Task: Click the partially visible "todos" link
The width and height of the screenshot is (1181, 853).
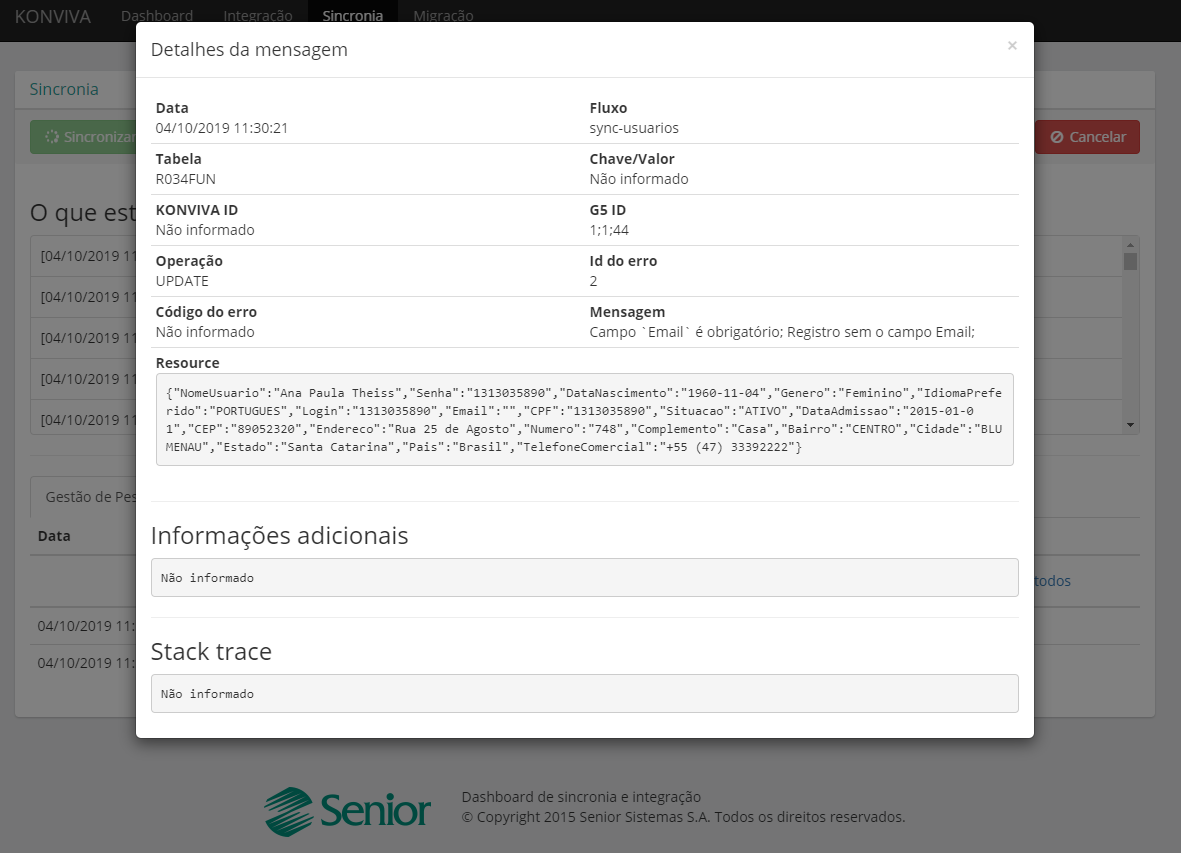Action: 1052,581
